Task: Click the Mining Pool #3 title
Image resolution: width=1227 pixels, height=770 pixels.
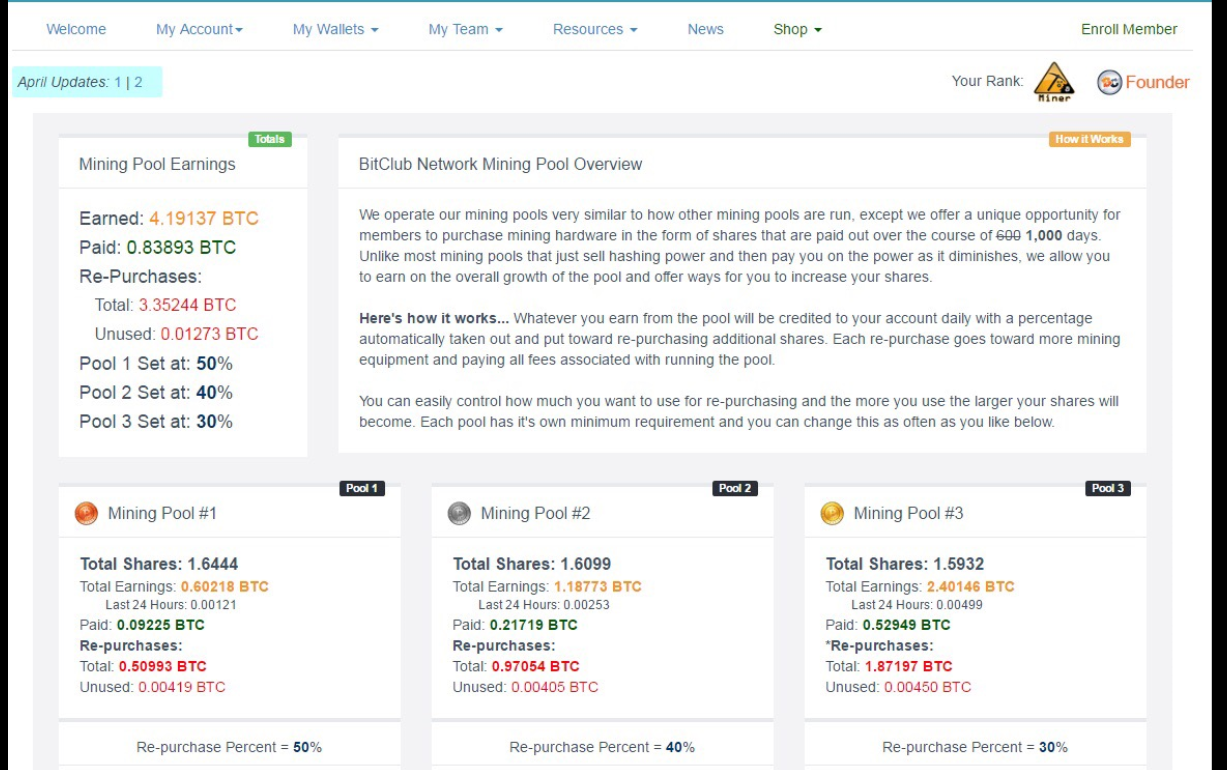Action: point(908,513)
